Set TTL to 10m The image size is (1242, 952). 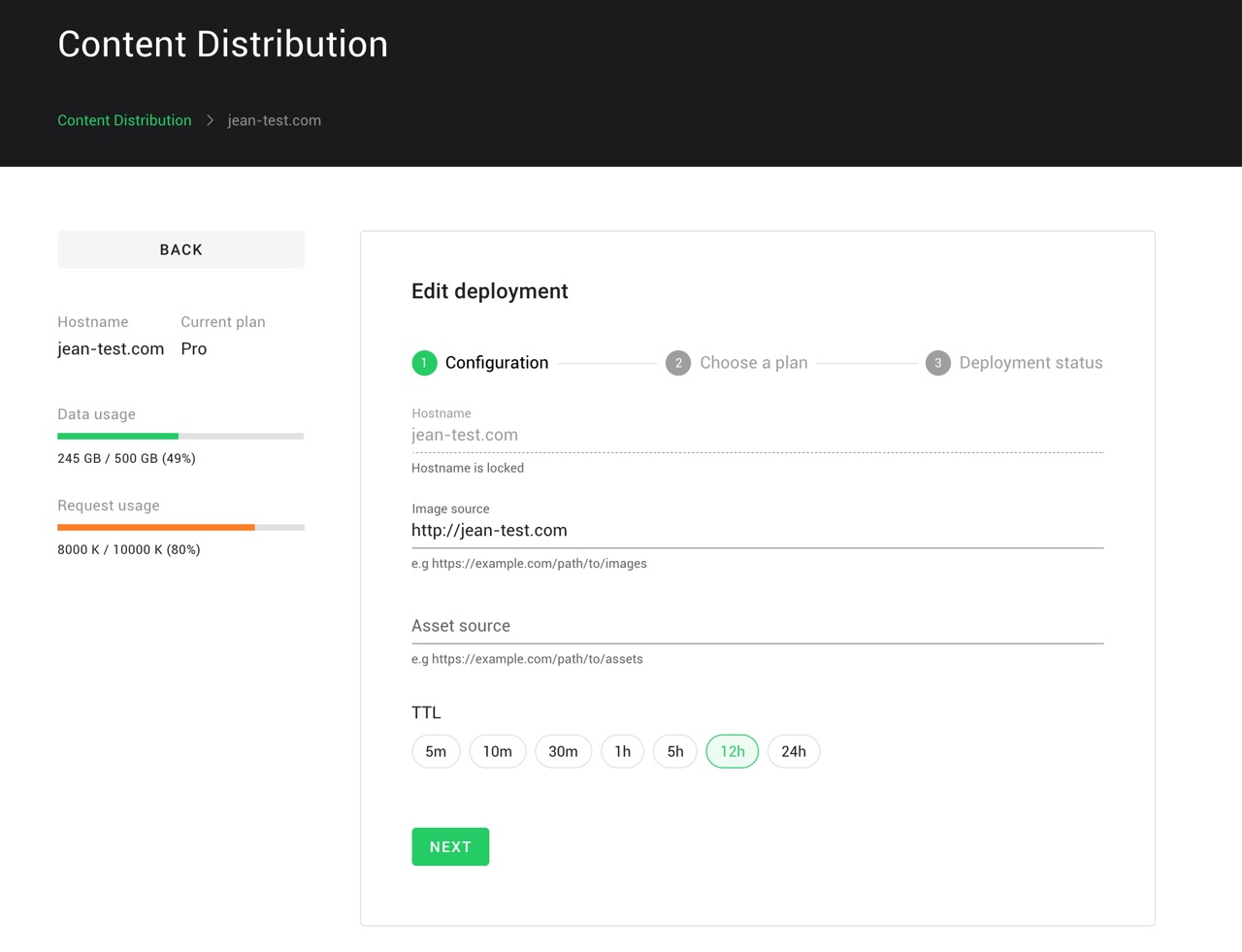[498, 752]
